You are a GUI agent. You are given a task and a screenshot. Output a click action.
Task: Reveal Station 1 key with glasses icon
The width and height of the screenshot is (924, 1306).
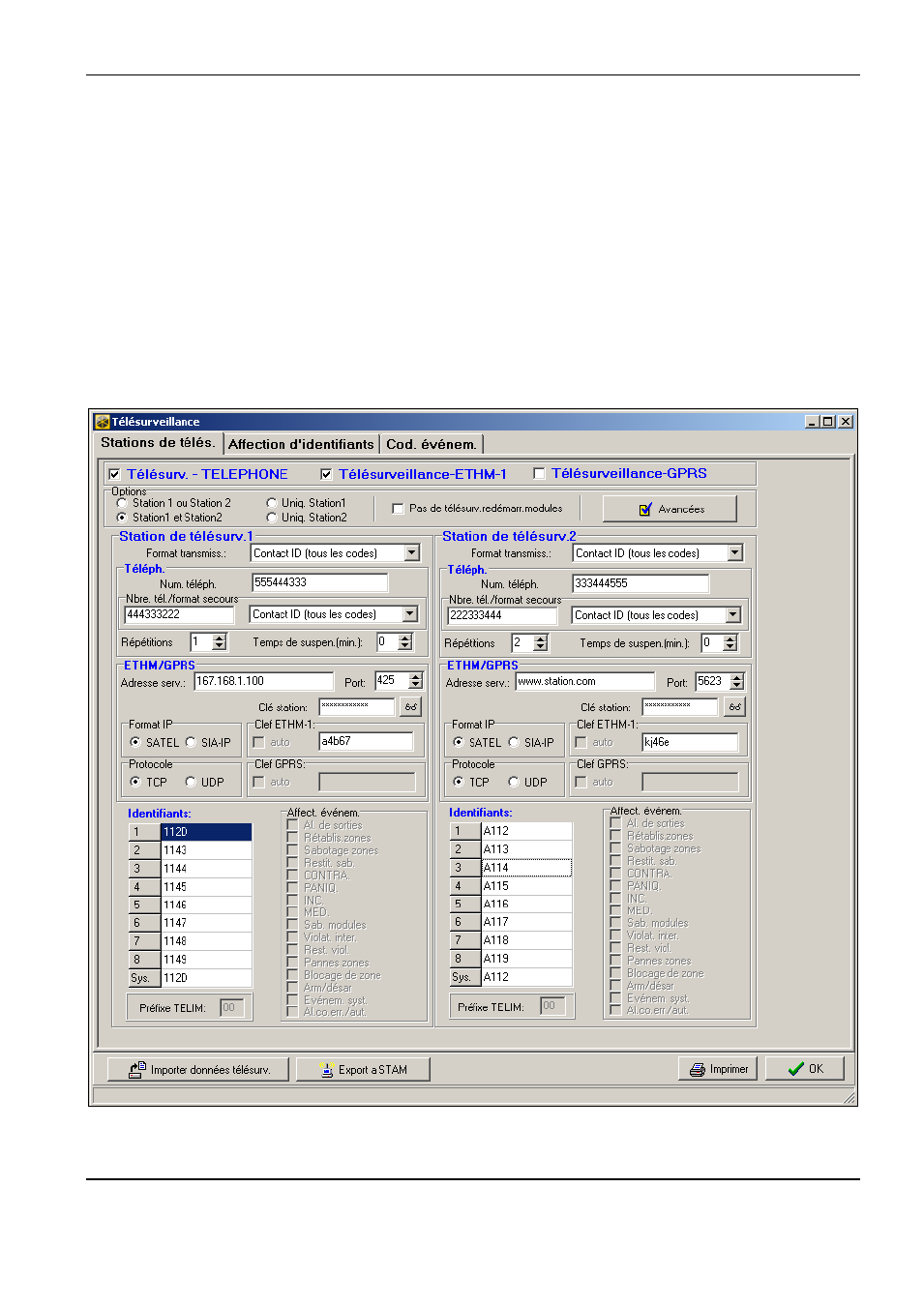click(411, 707)
